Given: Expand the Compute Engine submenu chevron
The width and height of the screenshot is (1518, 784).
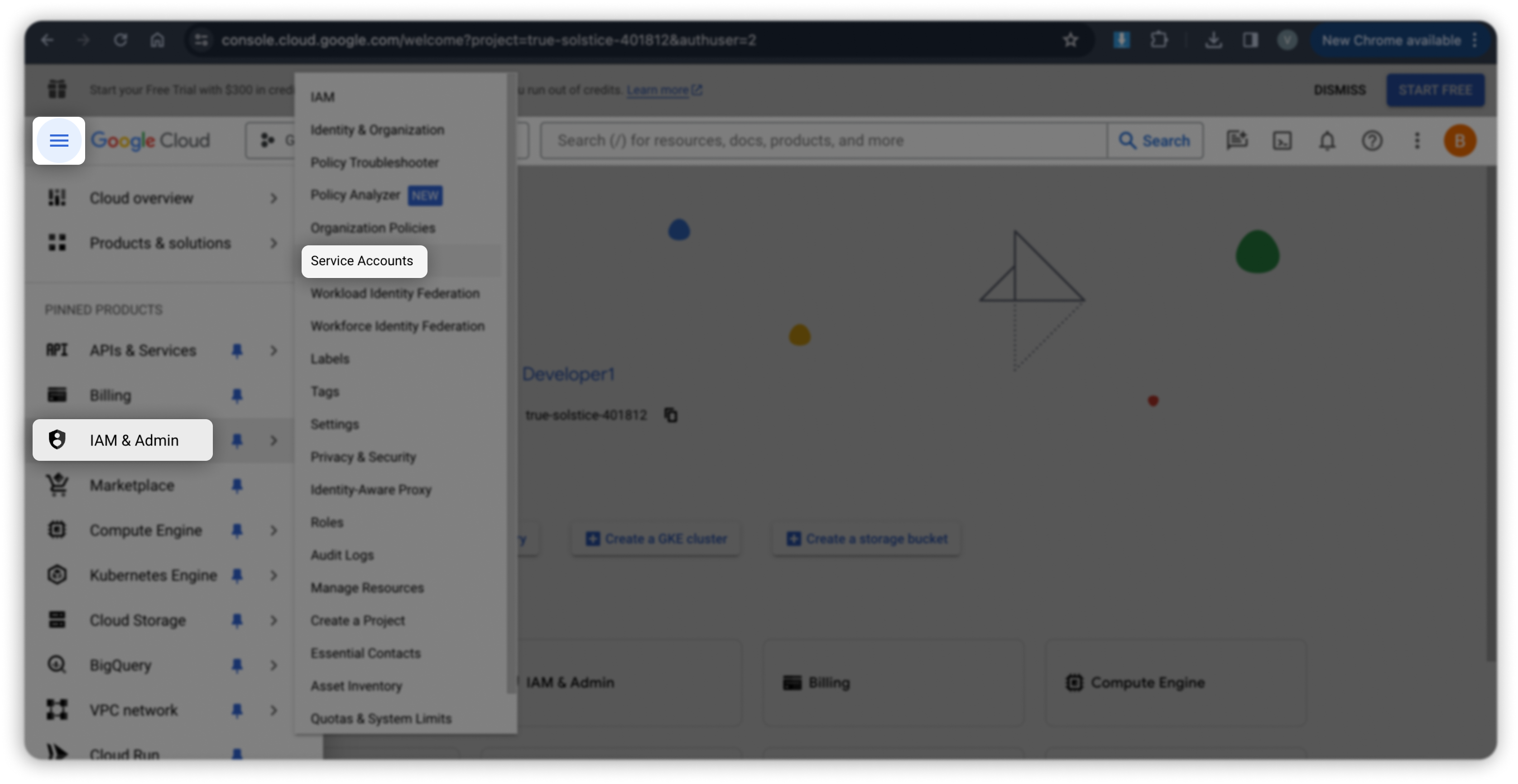Looking at the screenshot, I should (x=274, y=530).
